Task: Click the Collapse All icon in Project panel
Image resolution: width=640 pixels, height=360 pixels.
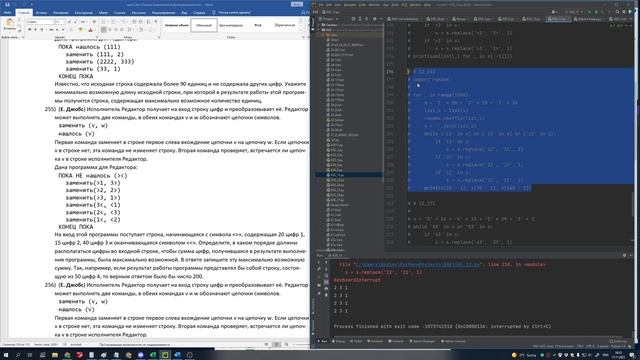Action: coord(366,19)
